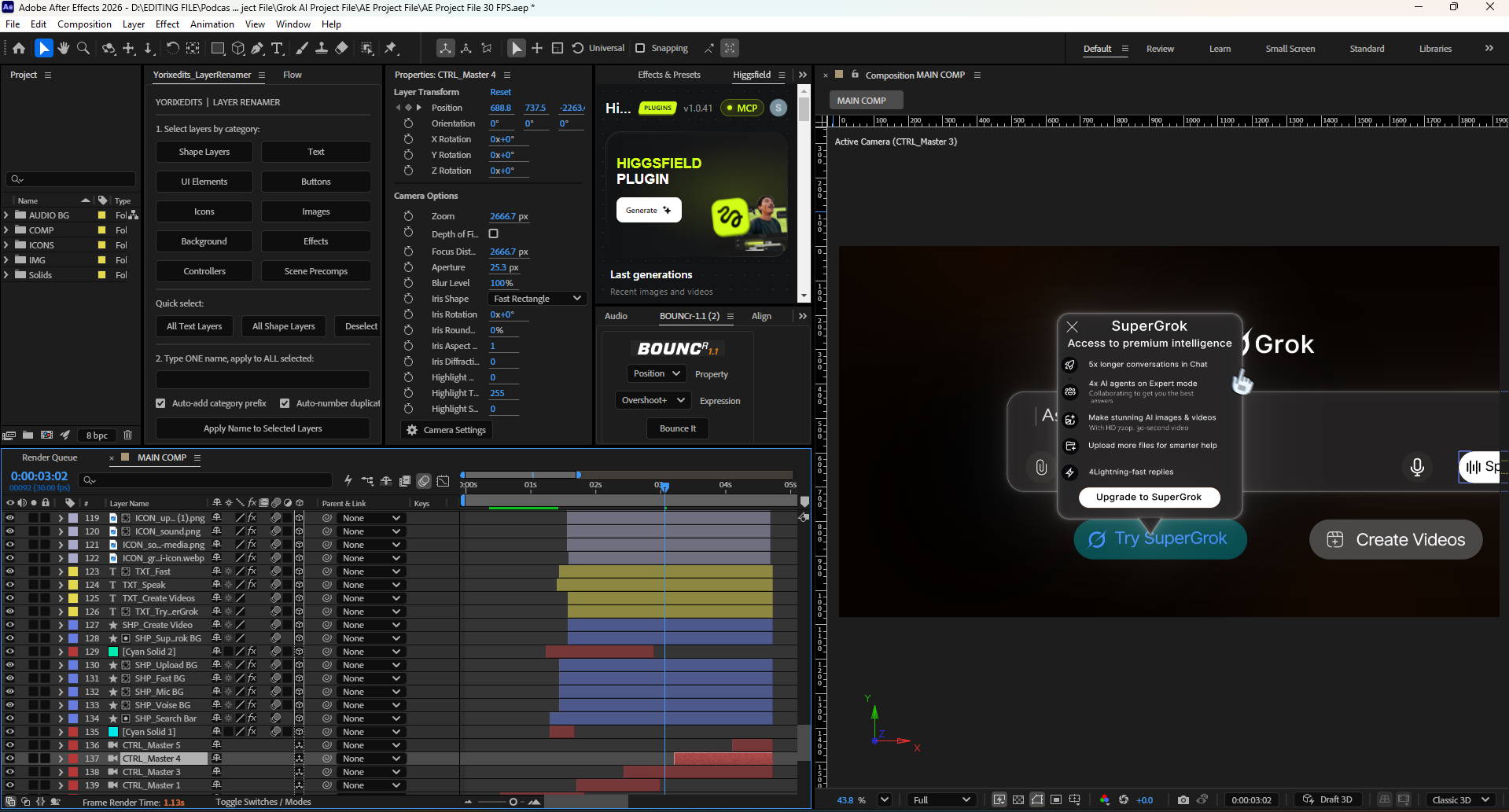Click the red label swatch of layer 137
This screenshot has height=812, width=1509.
(73, 759)
